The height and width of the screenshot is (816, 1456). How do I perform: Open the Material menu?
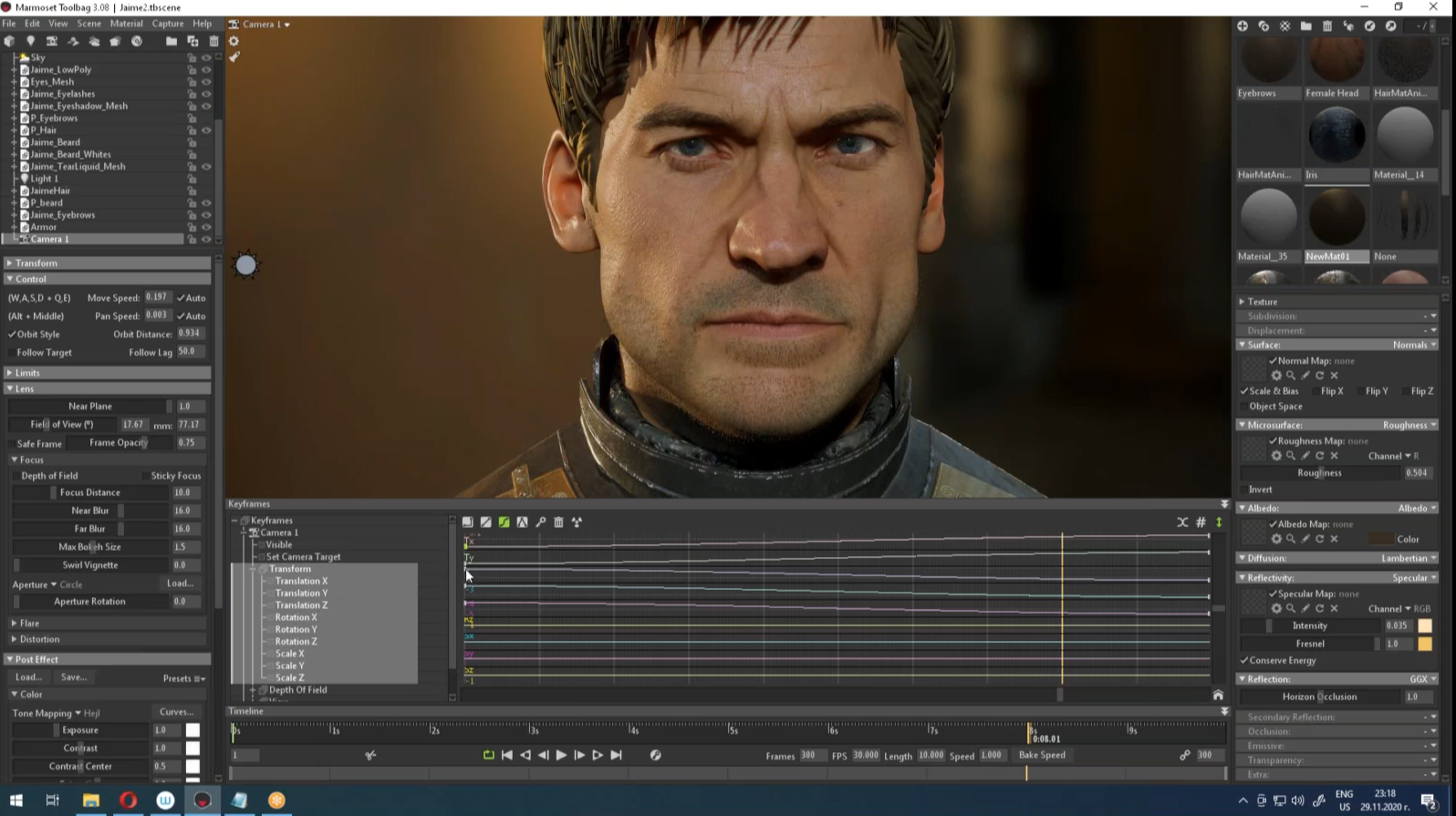click(126, 24)
